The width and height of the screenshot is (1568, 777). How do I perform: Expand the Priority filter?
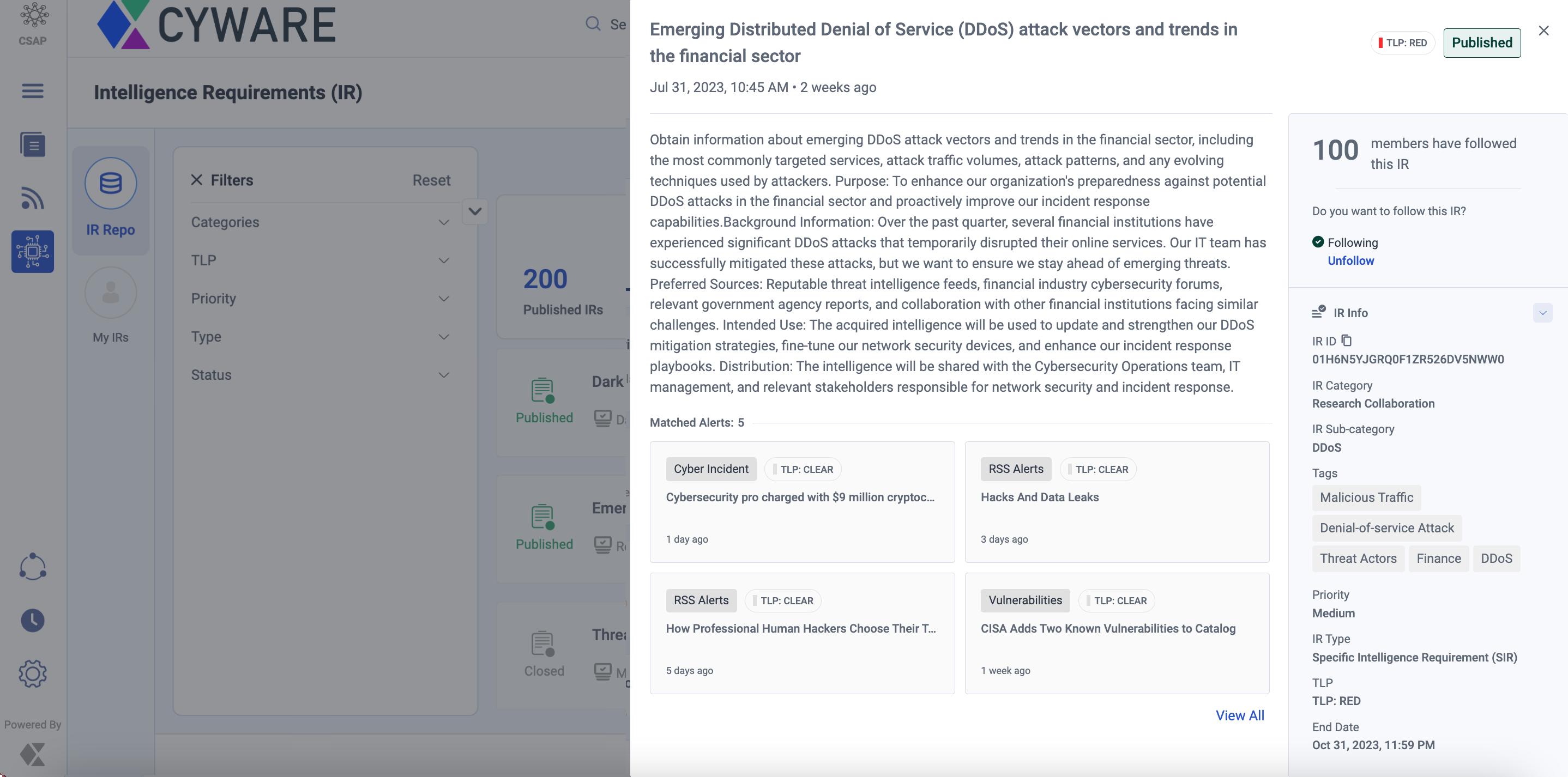pos(320,299)
